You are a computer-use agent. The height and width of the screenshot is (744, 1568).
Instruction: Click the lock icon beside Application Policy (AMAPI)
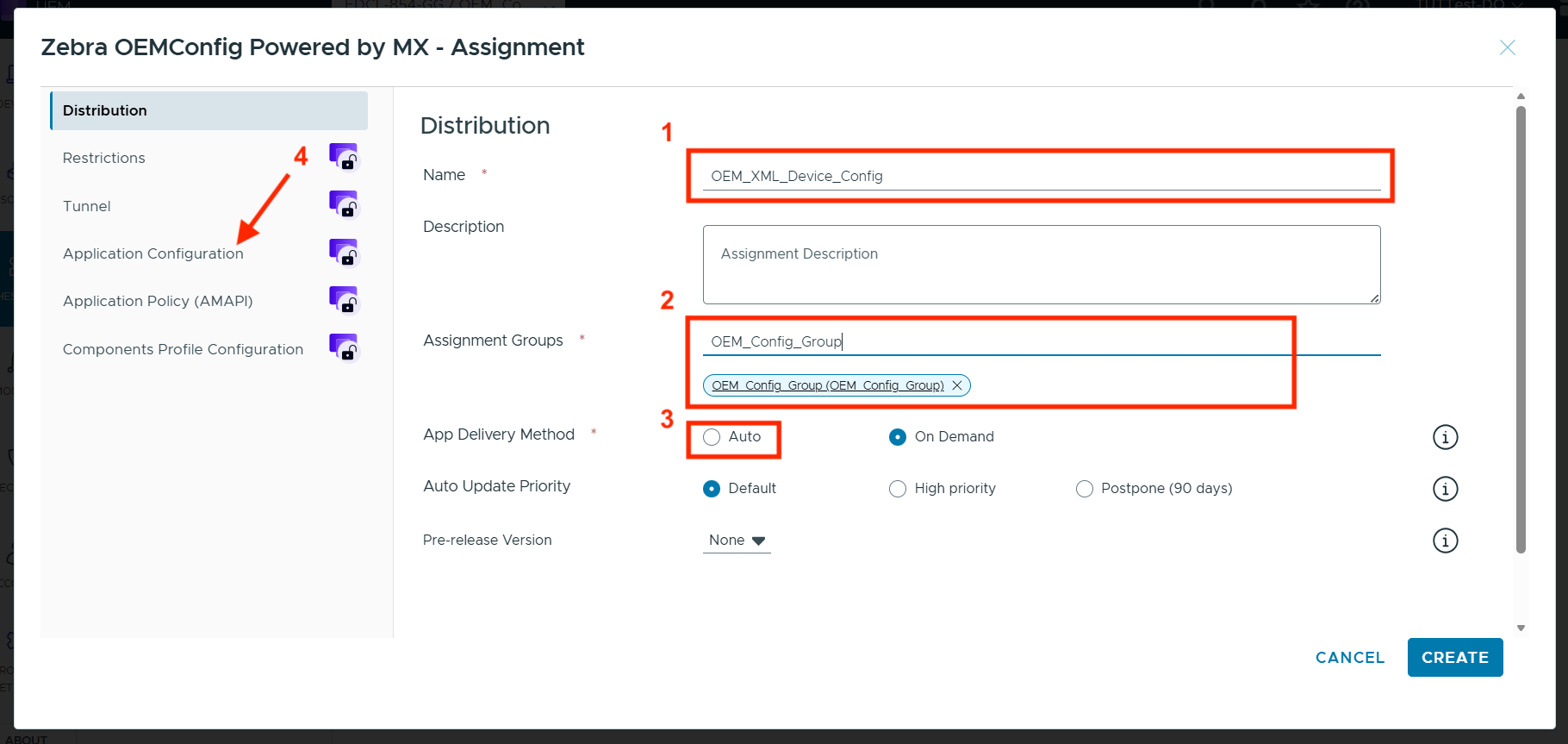344,301
